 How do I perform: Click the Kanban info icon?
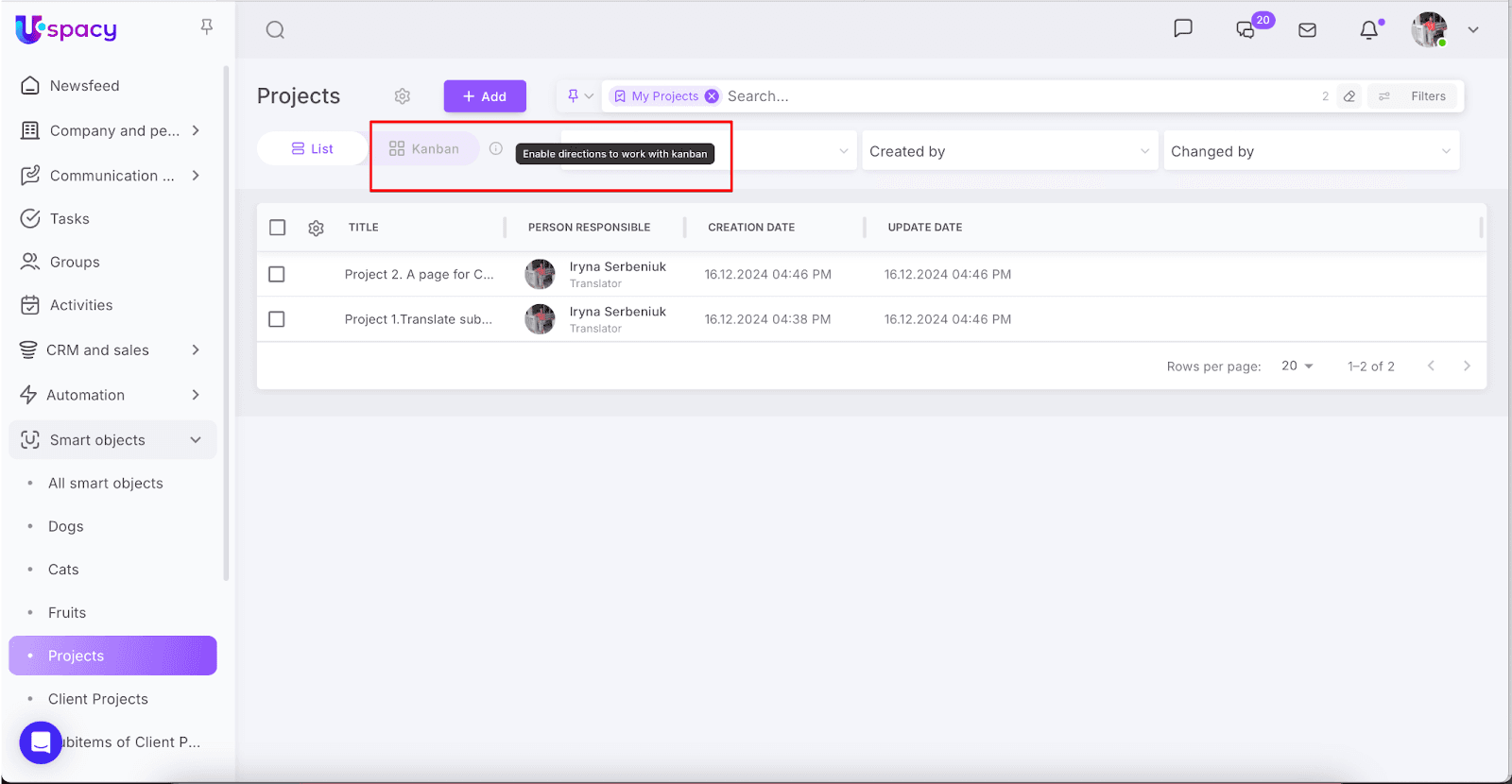496,149
